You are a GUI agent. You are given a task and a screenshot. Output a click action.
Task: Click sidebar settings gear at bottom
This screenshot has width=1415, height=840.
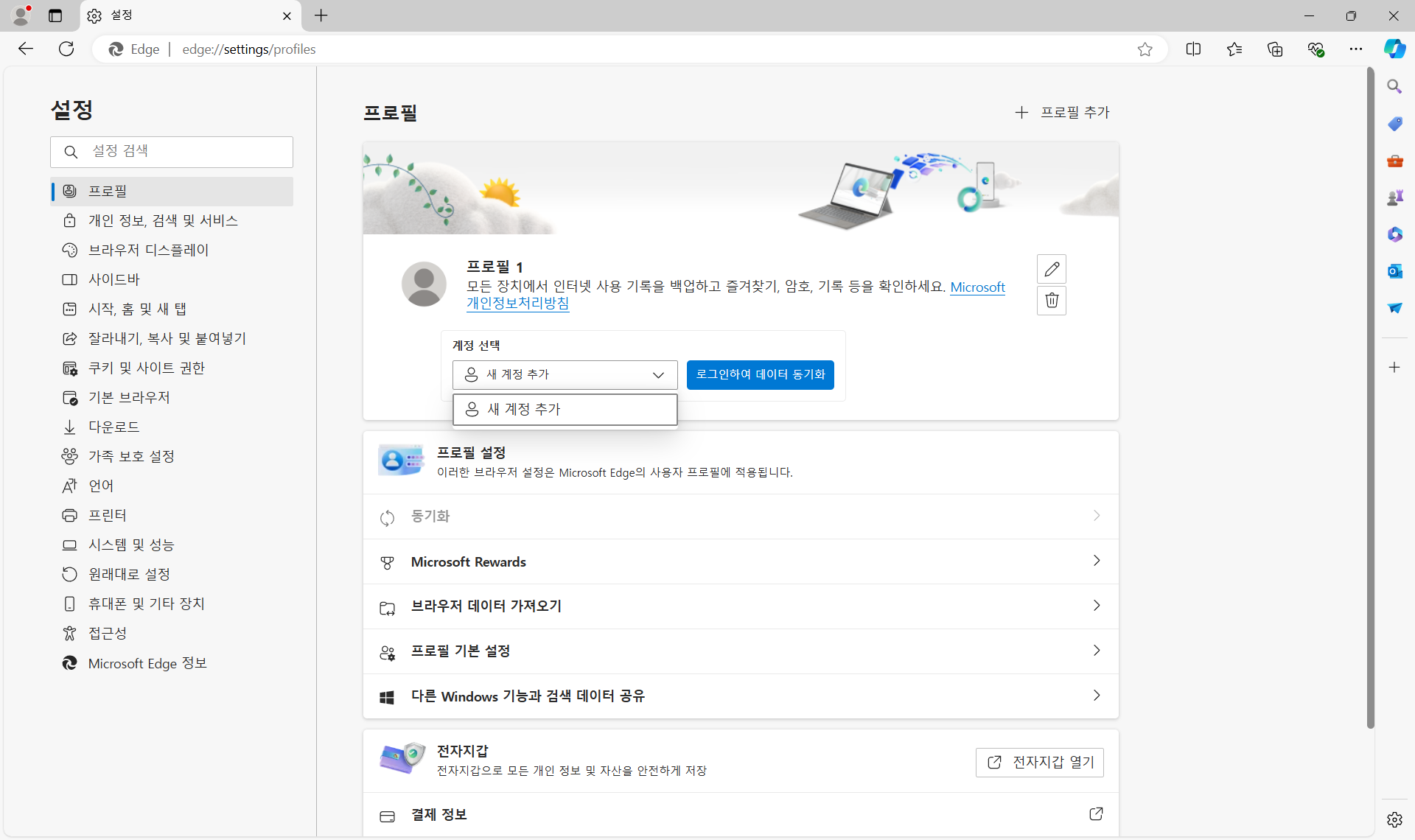[1394, 819]
